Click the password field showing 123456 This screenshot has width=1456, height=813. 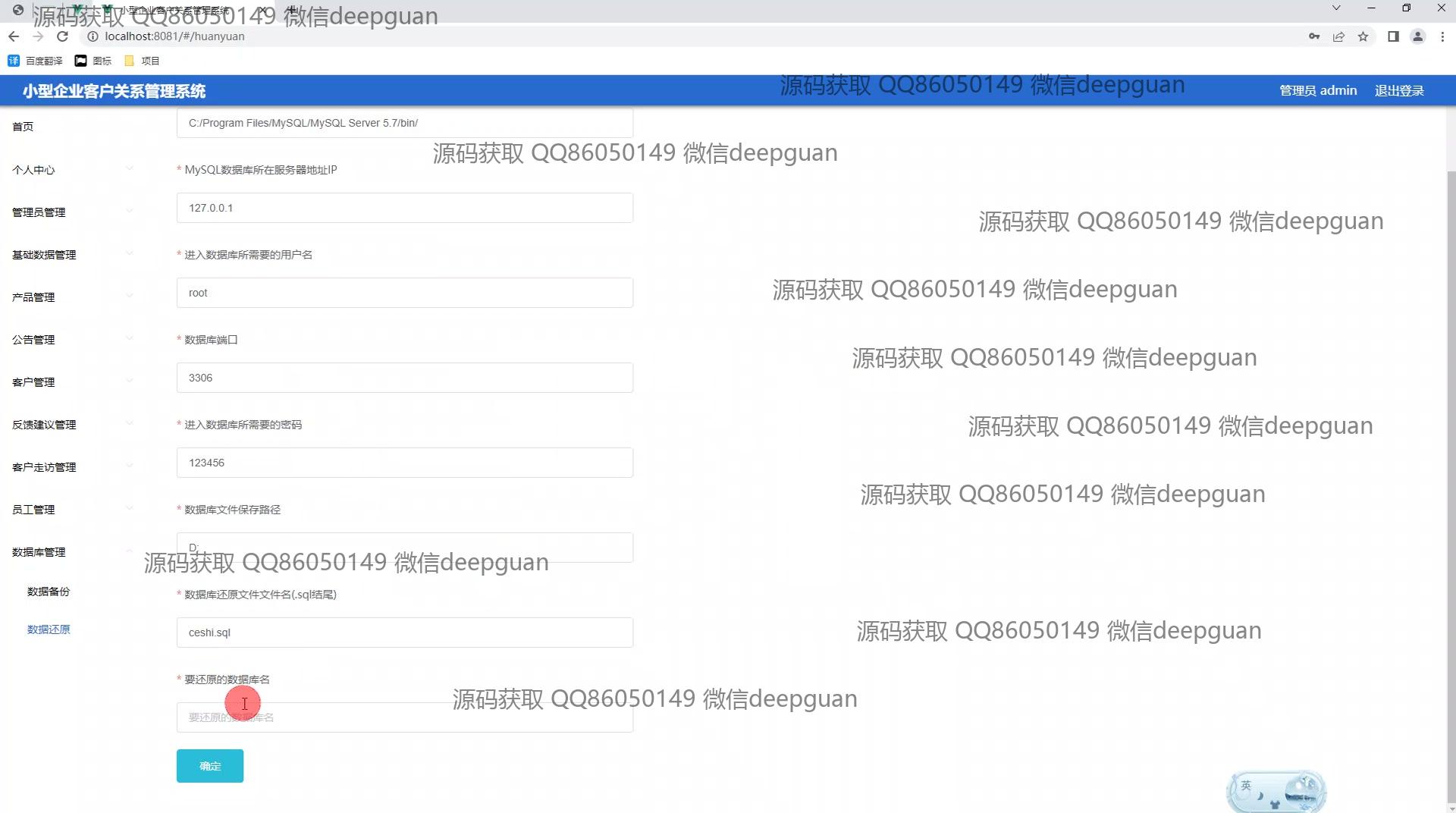405,463
